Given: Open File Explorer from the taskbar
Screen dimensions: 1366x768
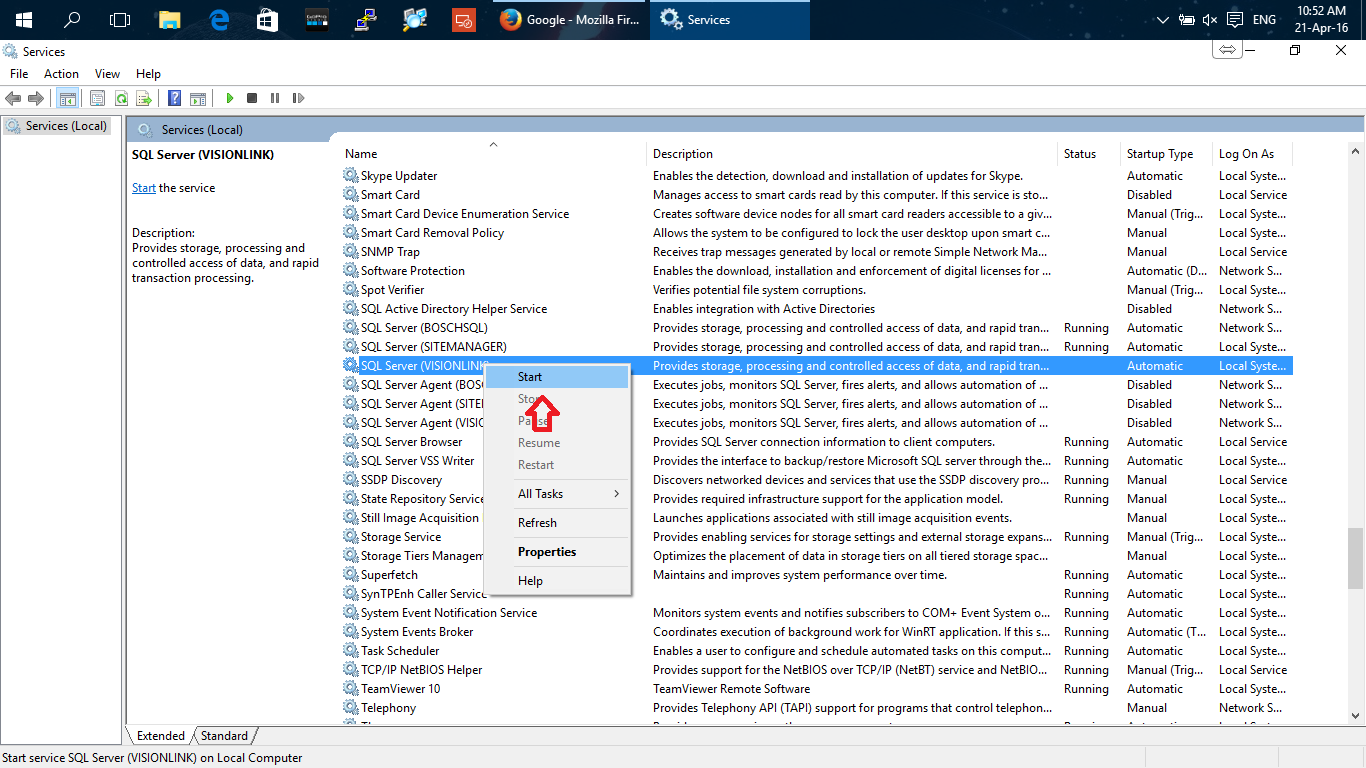Looking at the screenshot, I should pyautogui.click(x=170, y=20).
